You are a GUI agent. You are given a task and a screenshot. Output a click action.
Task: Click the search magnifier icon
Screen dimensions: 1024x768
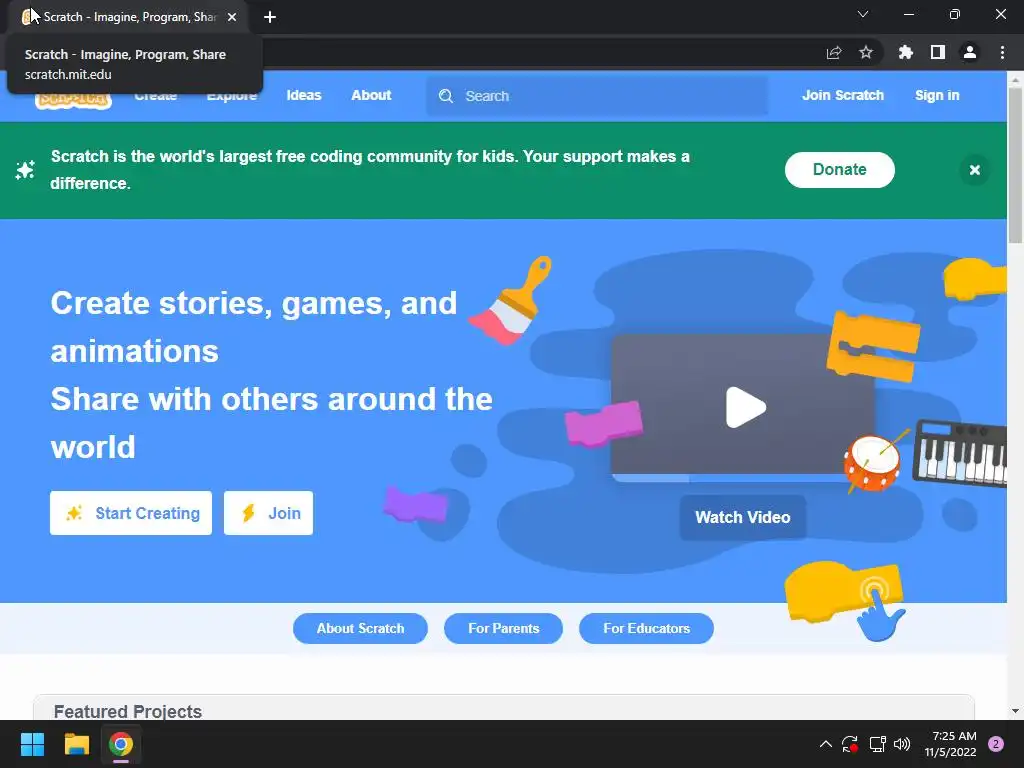tap(446, 96)
